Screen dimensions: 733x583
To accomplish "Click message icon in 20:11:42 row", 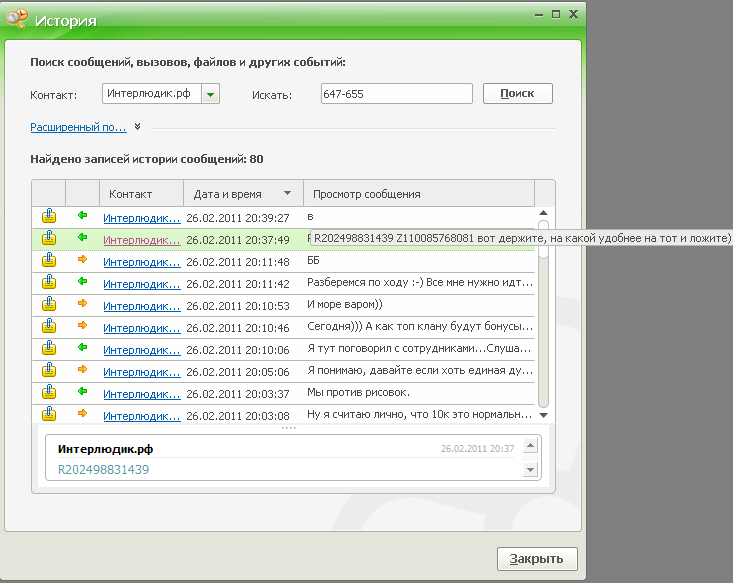I will pyautogui.click(x=49, y=282).
